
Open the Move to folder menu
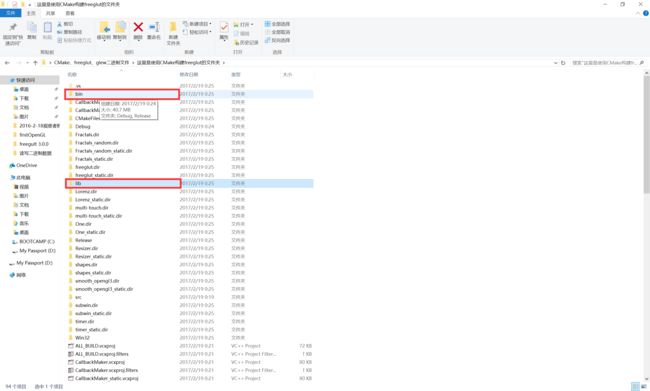(x=104, y=31)
